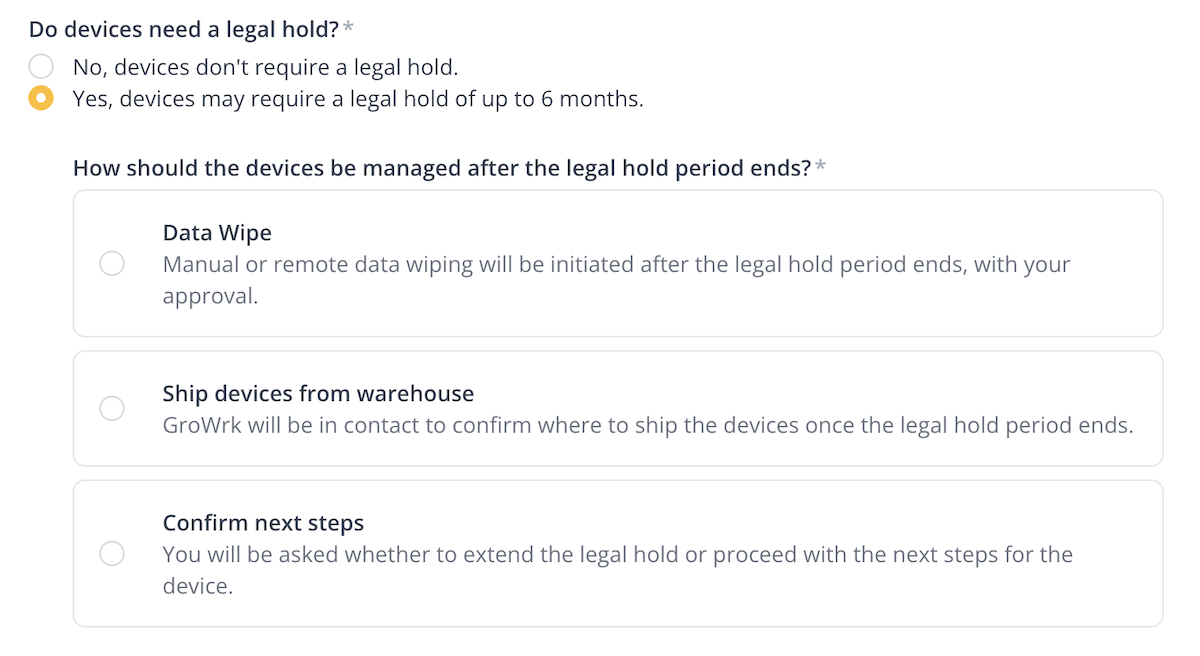
Task: Click the "Data Wipe" option title
Action: [217, 233]
